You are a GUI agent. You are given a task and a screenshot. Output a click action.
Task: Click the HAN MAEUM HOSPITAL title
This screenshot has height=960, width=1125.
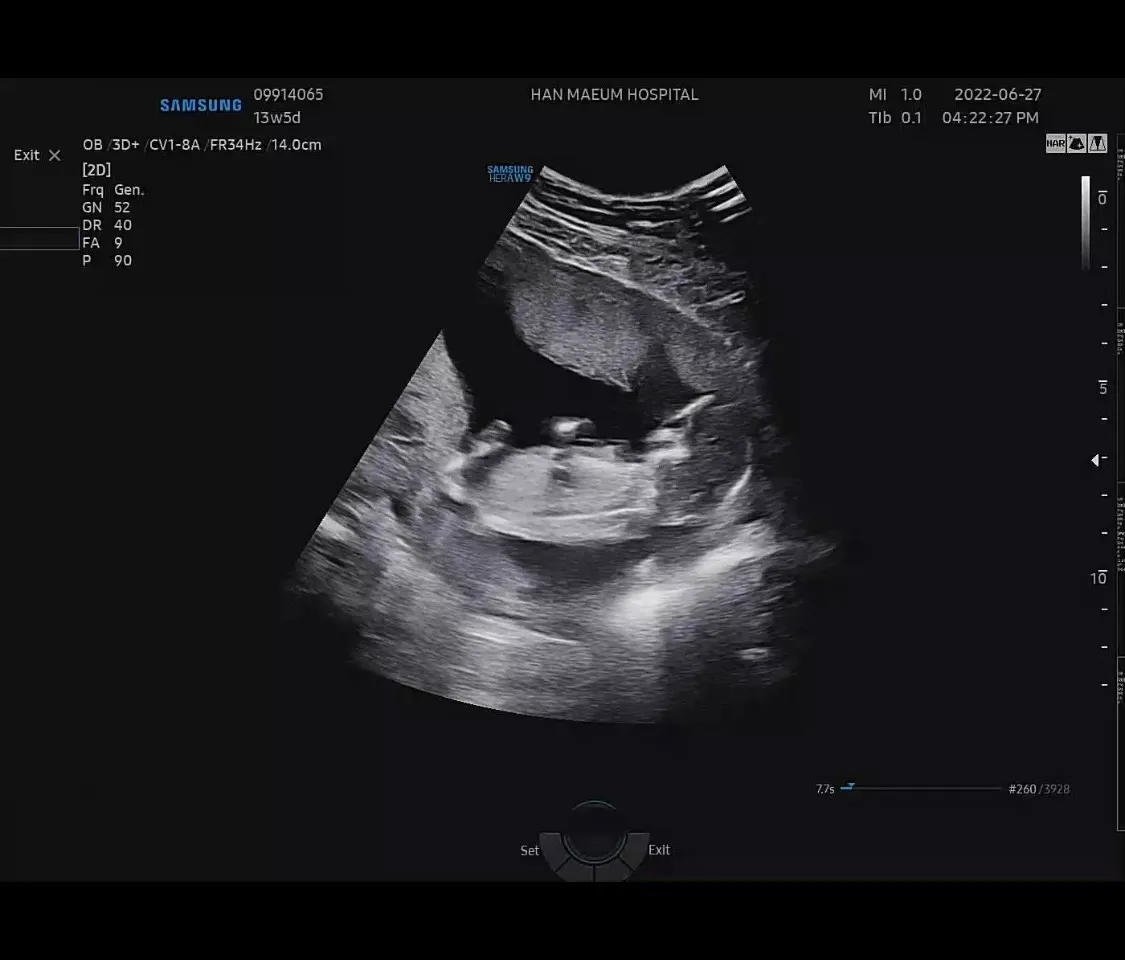point(614,95)
